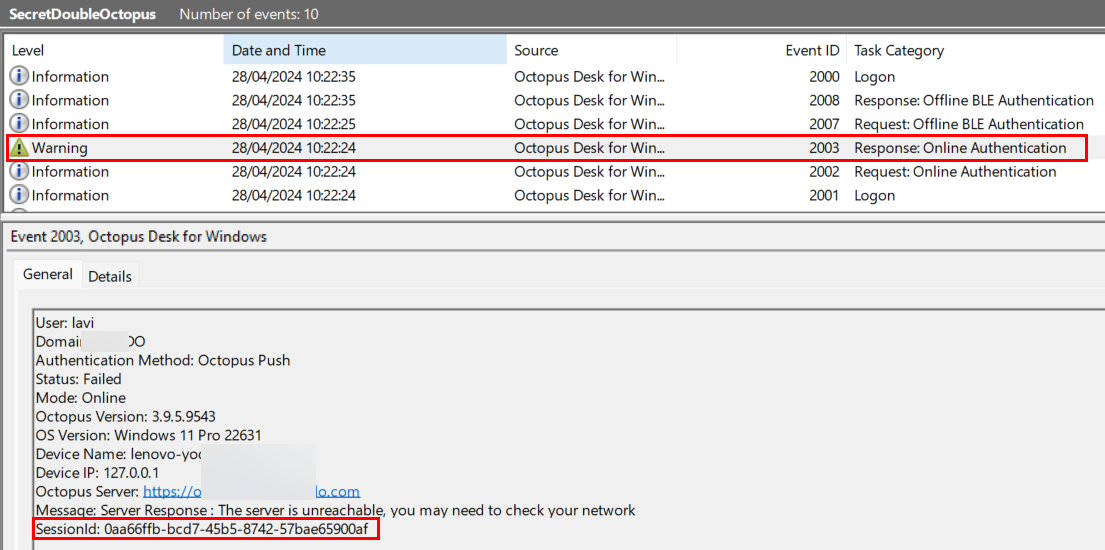Click information icon of event 2002 row
Image resolution: width=1105 pixels, height=550 pixels.
point(19,171)
